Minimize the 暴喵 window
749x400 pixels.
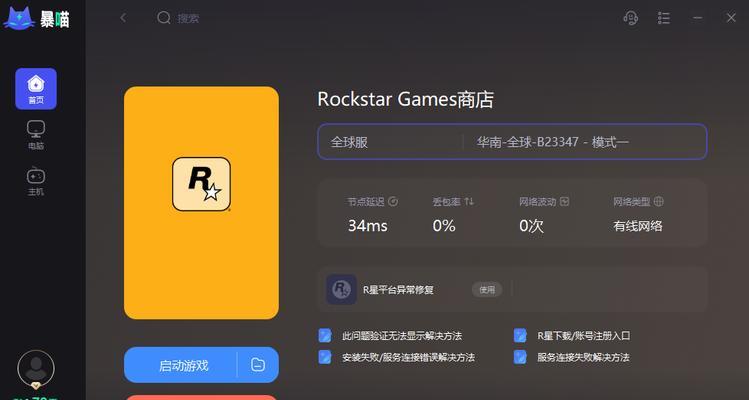pyautogui.click(x=697, y=18)
